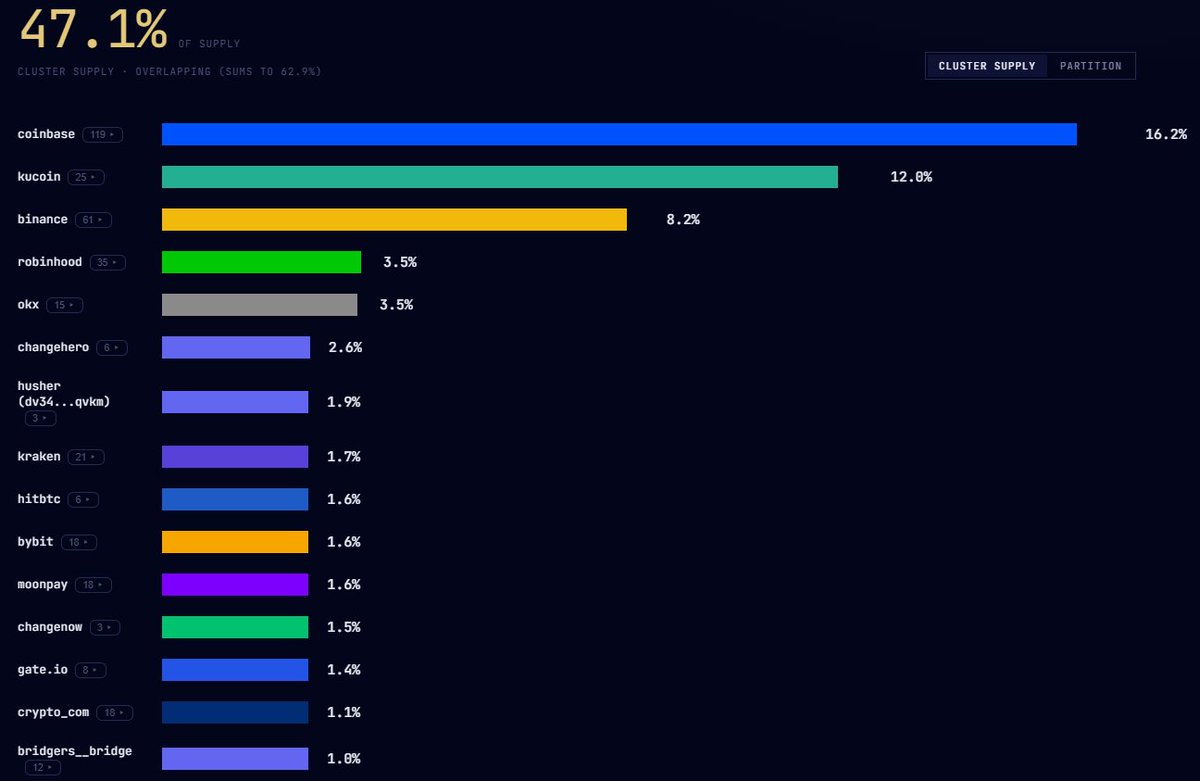
Task: Select the Cluster Supply tab
Action: [988, 66]
